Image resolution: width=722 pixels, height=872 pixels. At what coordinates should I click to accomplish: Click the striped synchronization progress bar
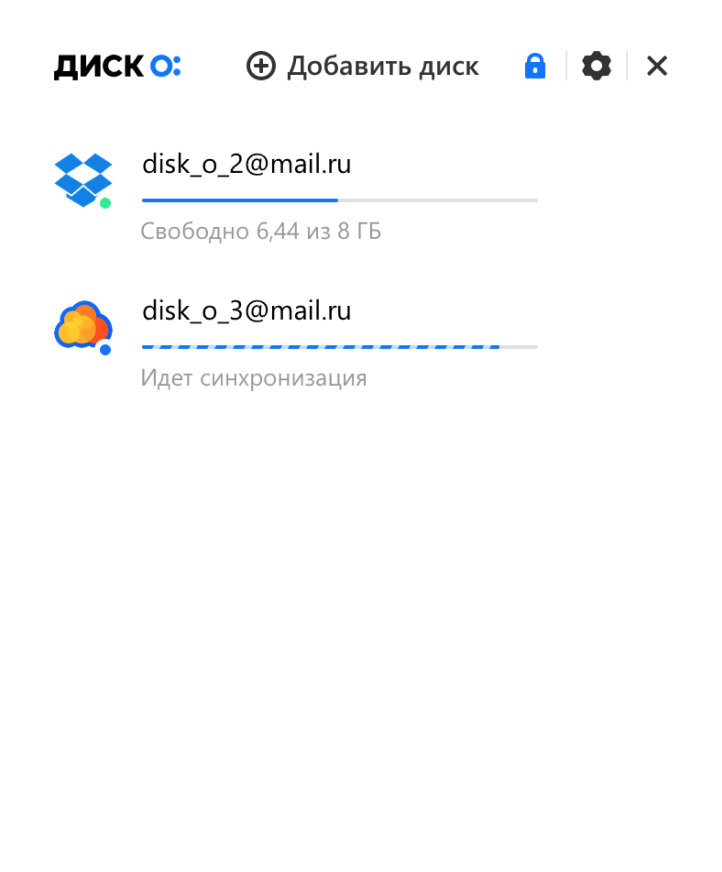(340, 347)
